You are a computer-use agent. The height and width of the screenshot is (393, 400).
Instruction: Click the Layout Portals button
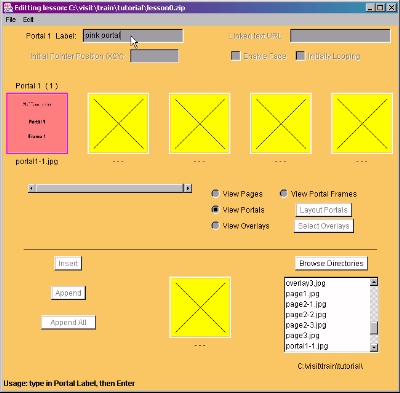click(323, 210)
